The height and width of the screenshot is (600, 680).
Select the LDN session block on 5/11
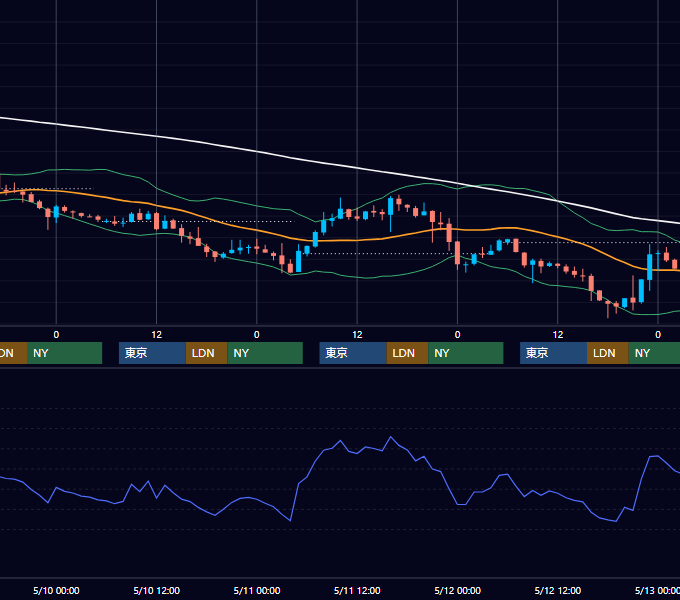click(x=407, y=353)
